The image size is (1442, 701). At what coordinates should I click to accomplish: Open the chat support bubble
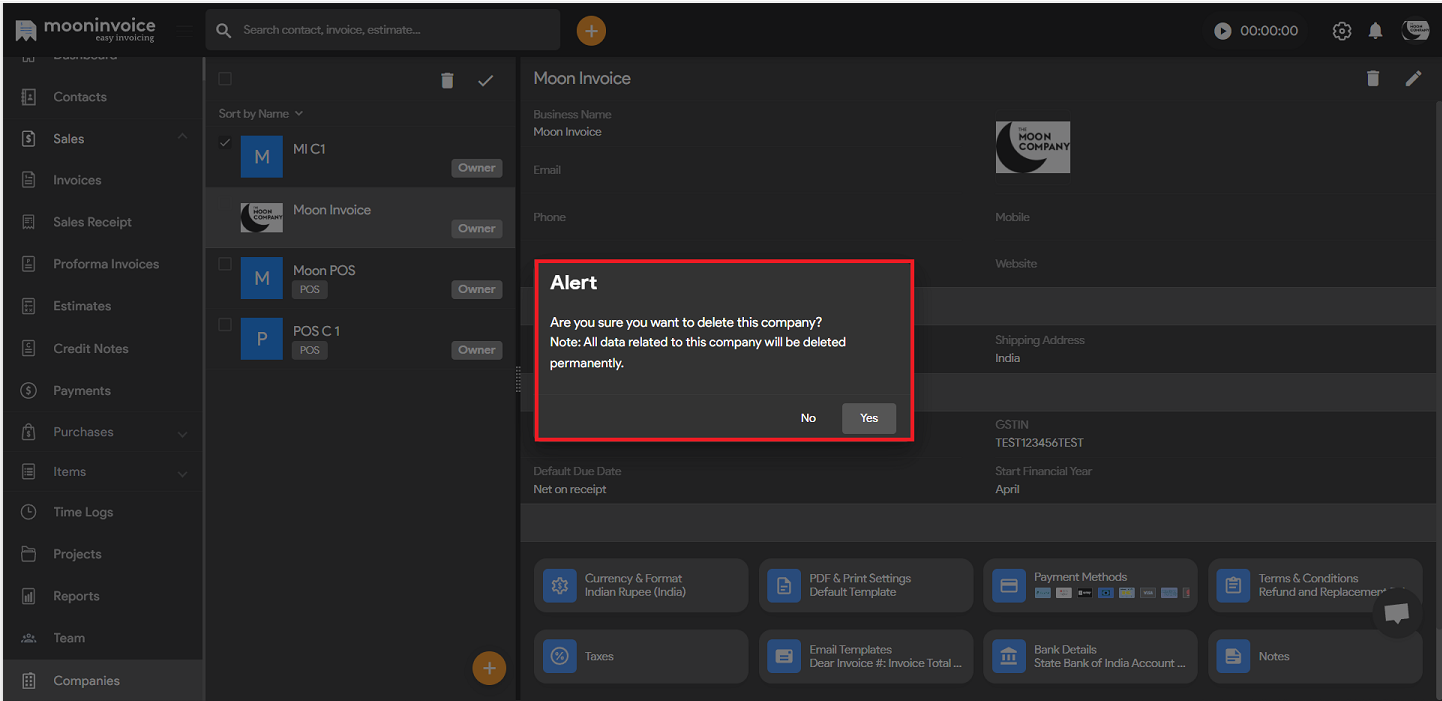point(1397,613)
